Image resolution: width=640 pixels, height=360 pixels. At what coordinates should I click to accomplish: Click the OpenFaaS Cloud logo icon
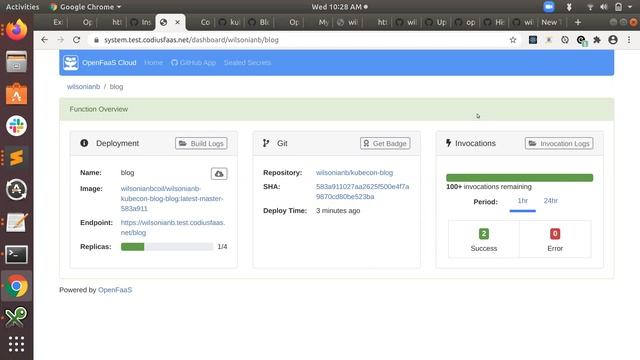coord(71,63)
